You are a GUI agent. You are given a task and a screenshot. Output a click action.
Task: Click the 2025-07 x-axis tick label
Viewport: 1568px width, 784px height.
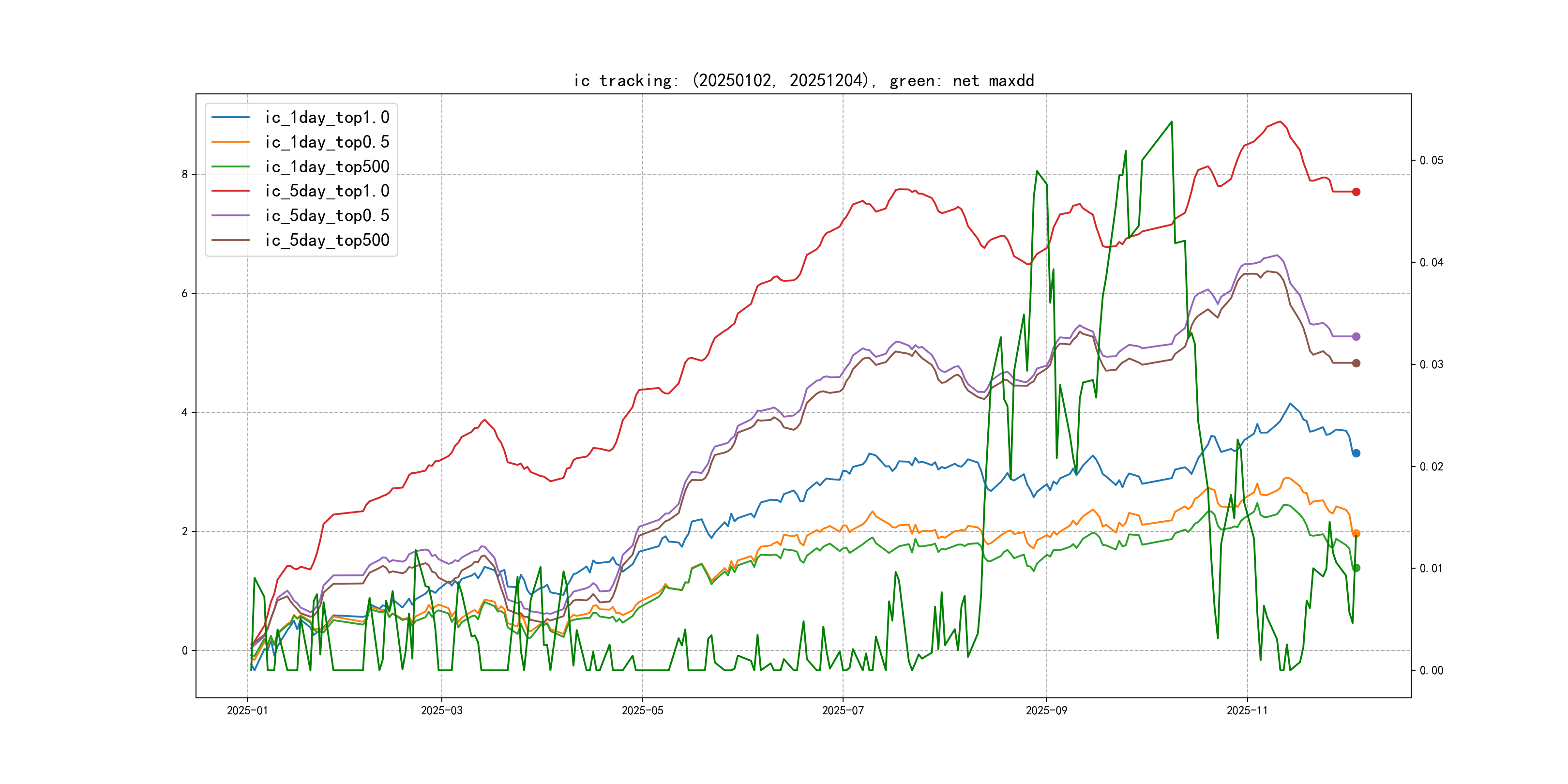click(x=843, y=710)
